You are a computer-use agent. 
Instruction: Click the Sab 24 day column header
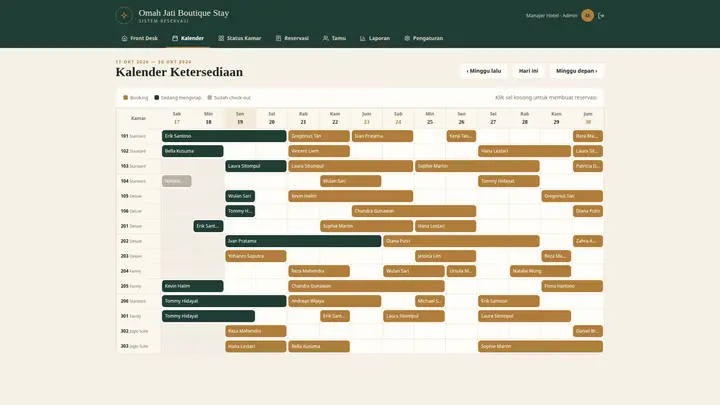[398, 118]
